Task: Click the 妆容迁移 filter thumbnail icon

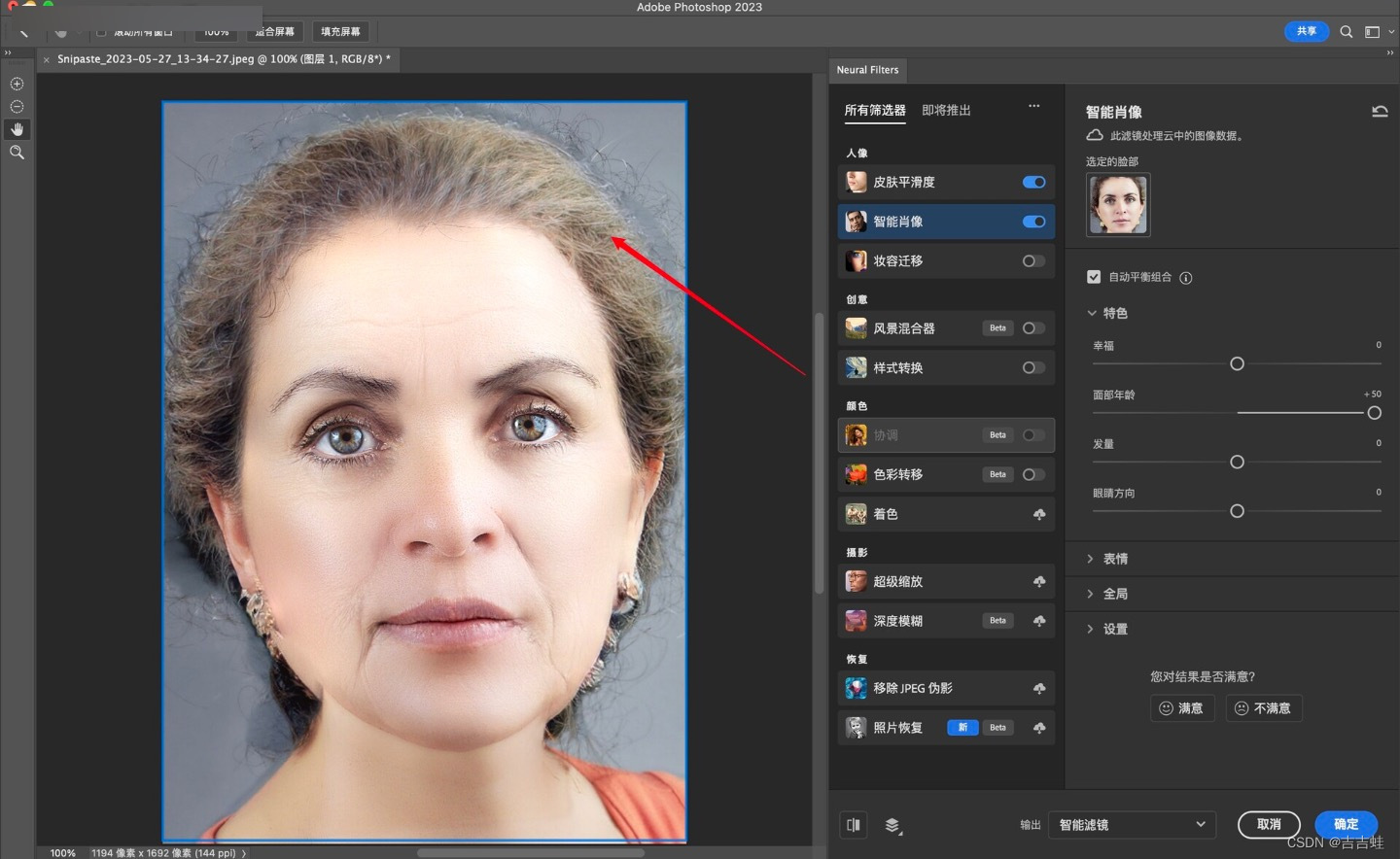Action: [x=856, y=260]
